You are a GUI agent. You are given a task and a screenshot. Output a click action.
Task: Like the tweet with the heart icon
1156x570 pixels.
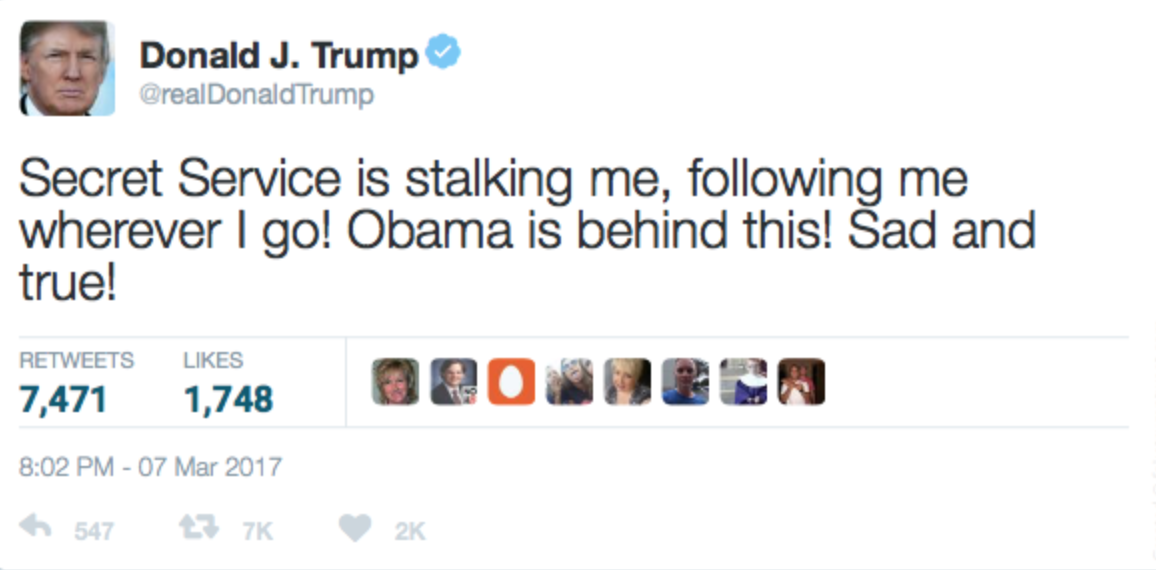pyautogui.click(x=354, y=527)
